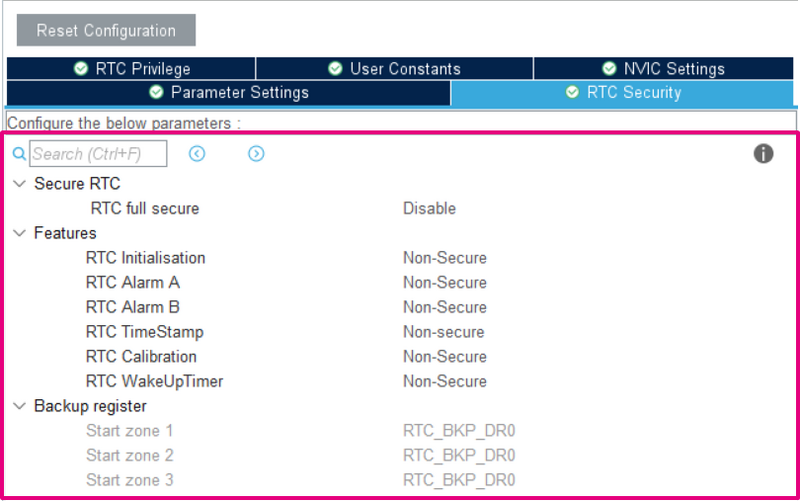Click the green check on NVIC Settings tab
The image size is (800, 501).
[609, 68]
